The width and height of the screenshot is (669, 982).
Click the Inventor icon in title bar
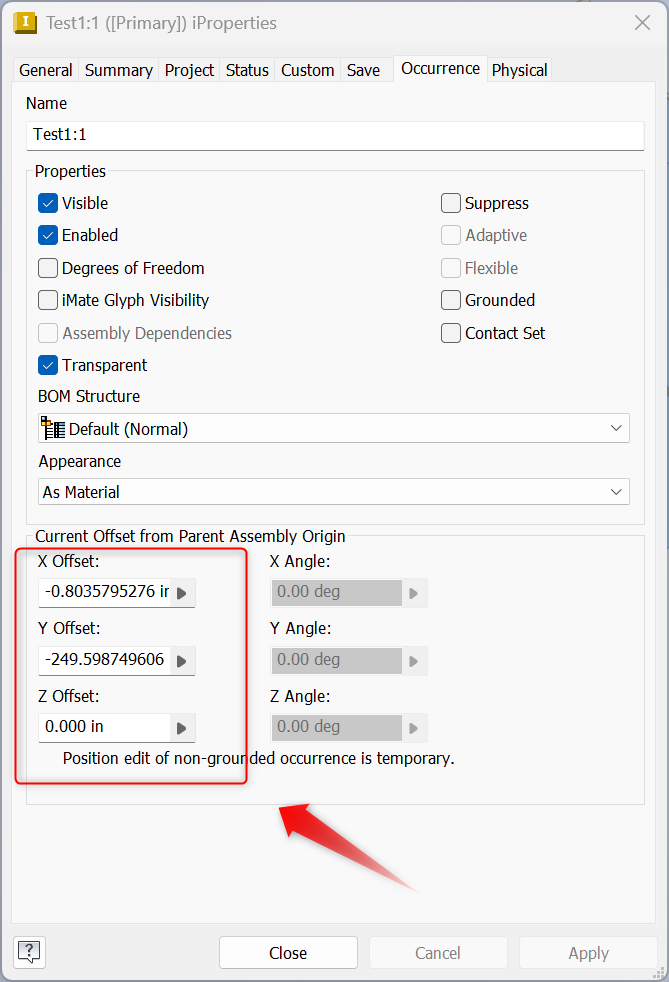[24, 23]
